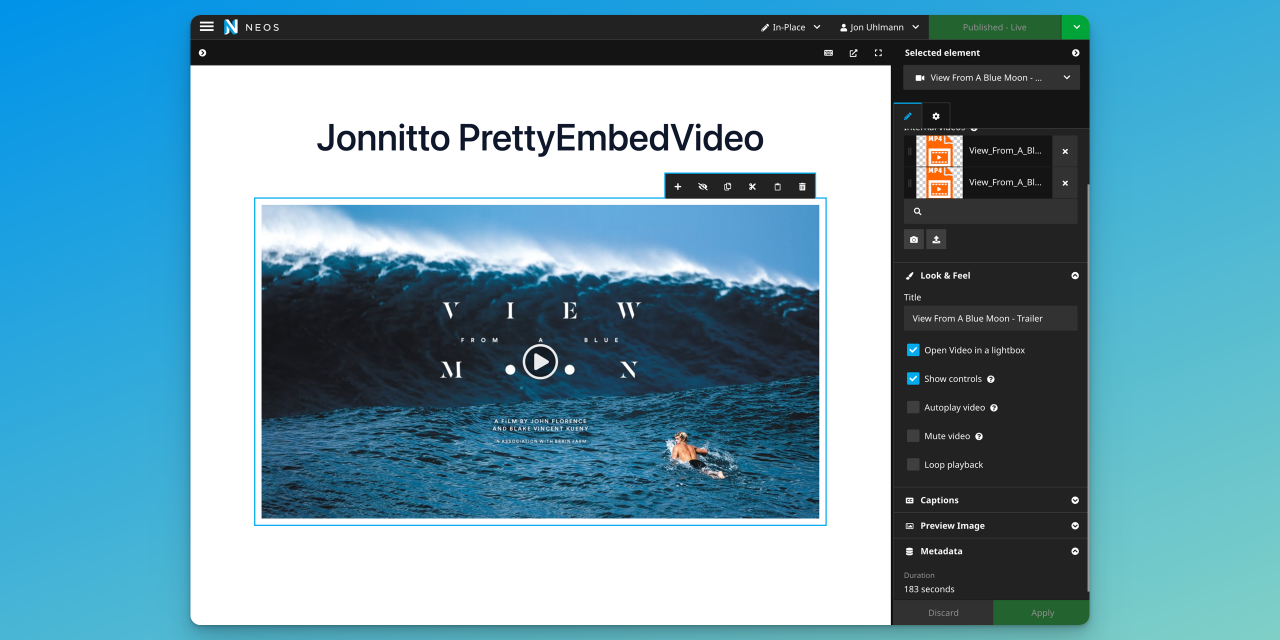This screenshot has height=640, width=1280.
Task: Open the hamburger navigation menu
Action: (x=207, y=27)
